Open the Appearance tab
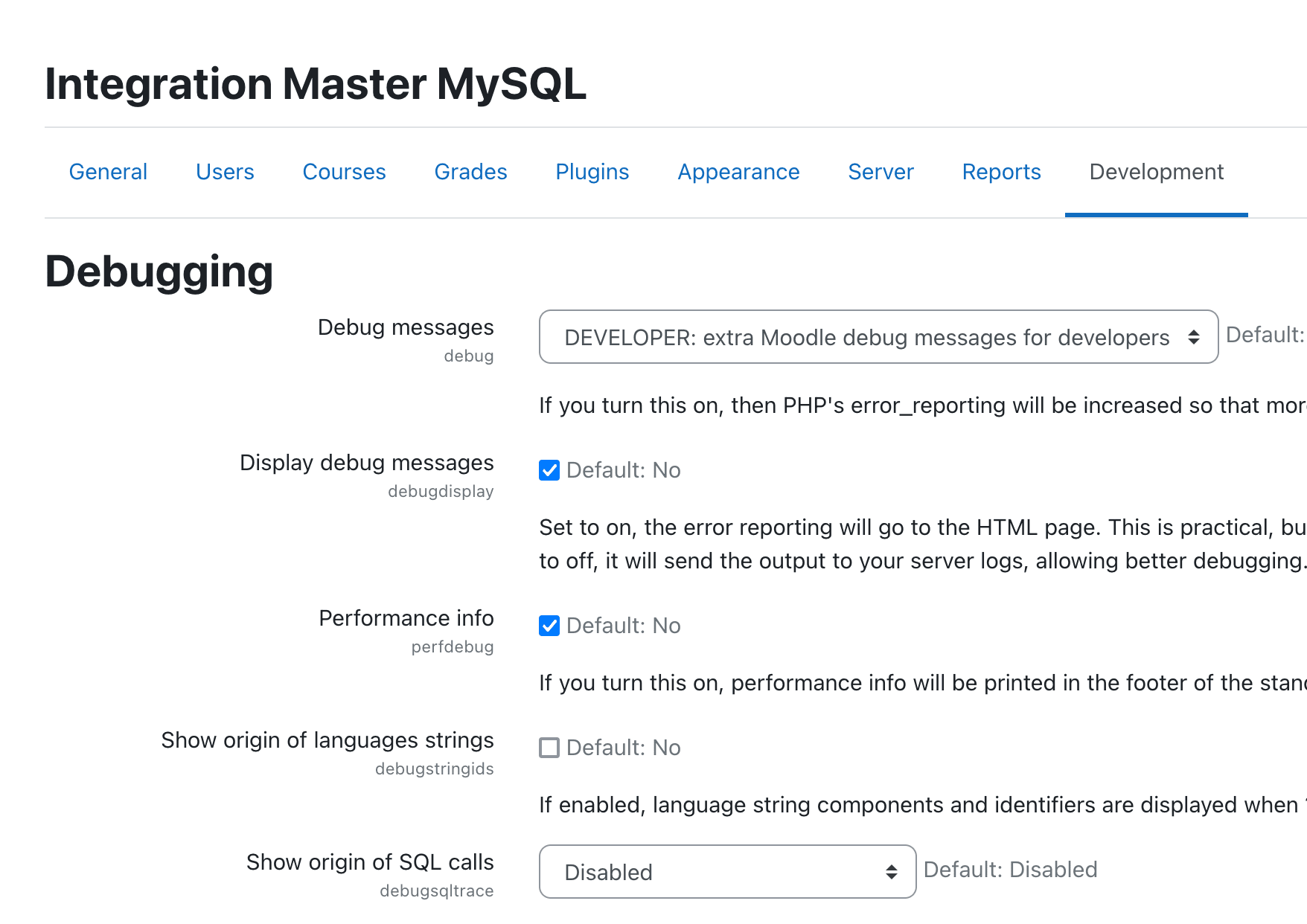 point(738,172)
